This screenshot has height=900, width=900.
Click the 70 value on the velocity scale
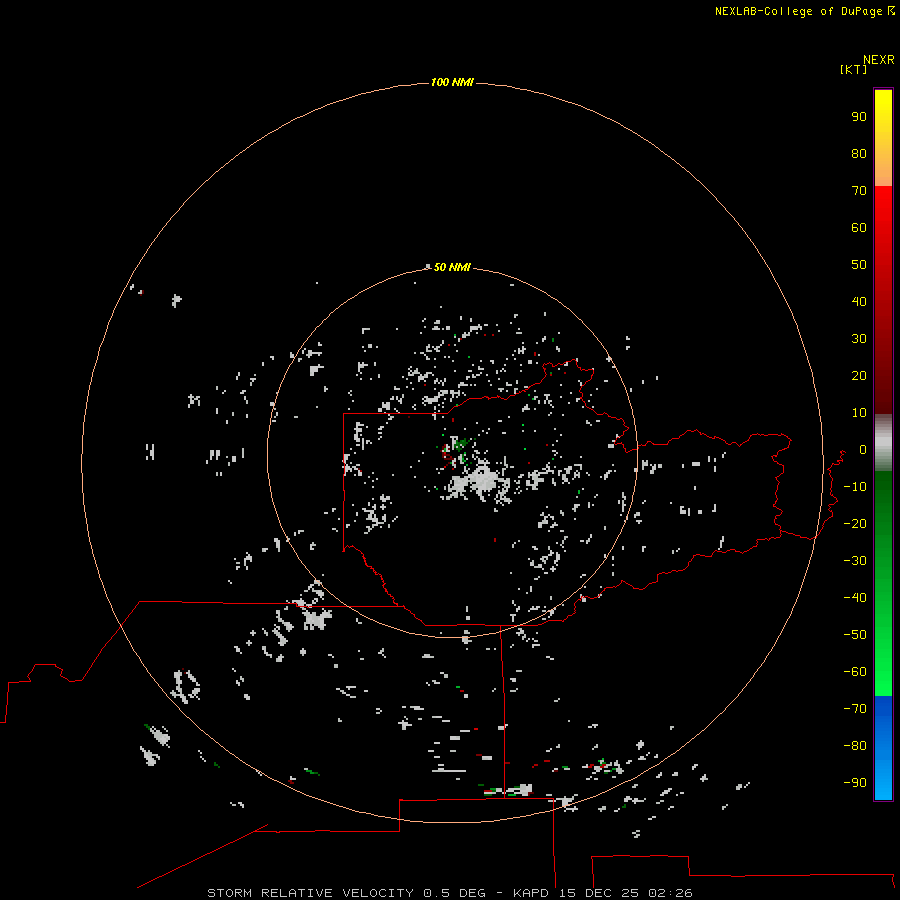pos(859,191)
